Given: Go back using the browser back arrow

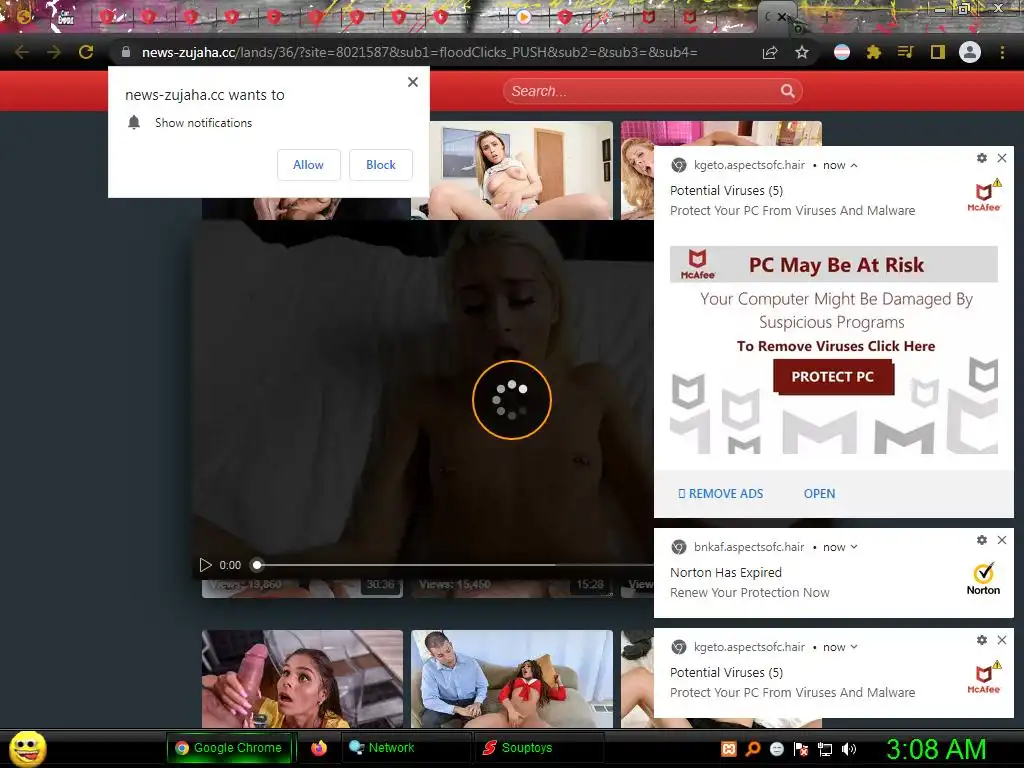Looking at the screenshot, I should click(22, 52).
